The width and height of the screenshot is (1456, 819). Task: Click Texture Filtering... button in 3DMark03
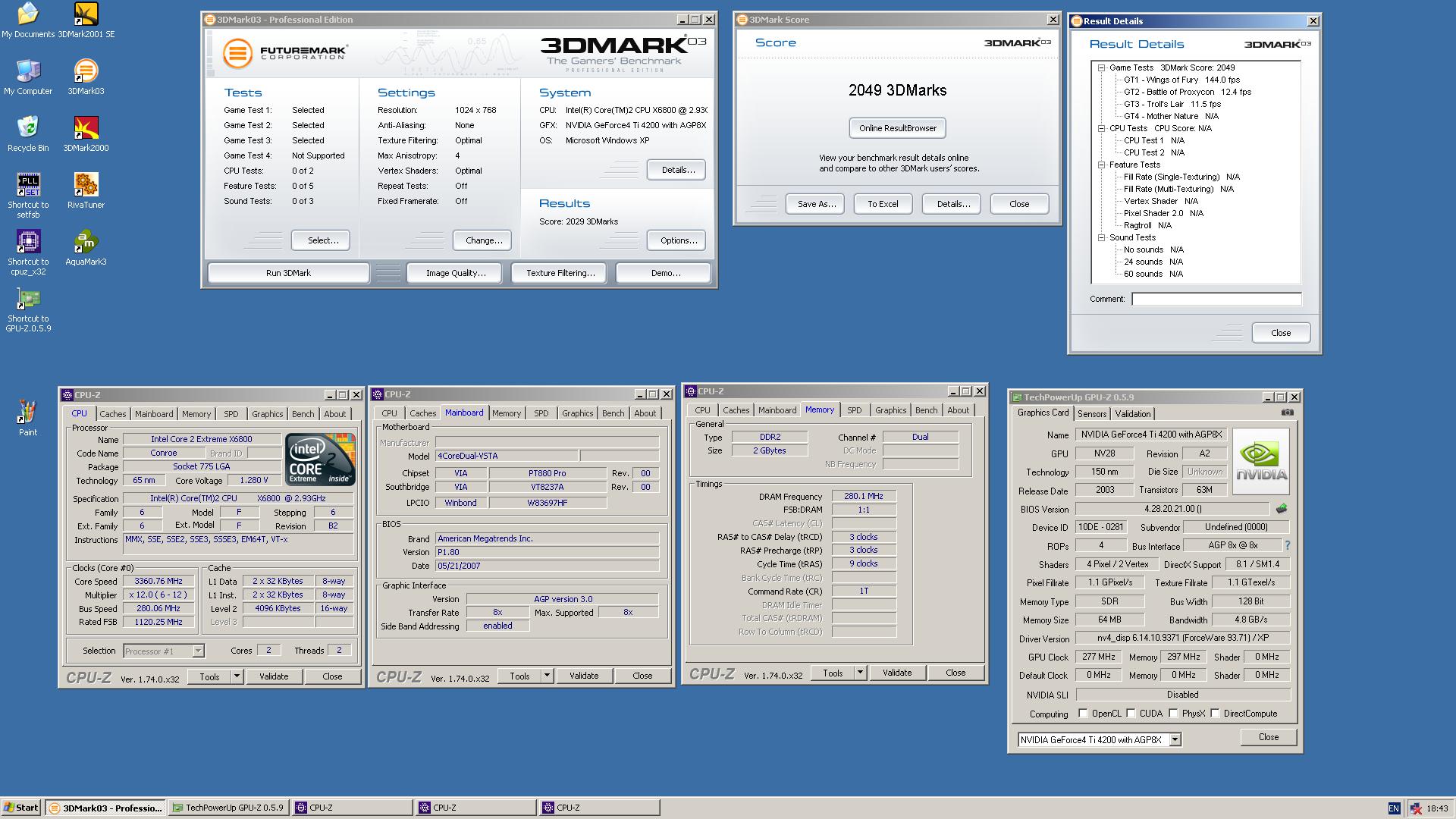(560, 273)
